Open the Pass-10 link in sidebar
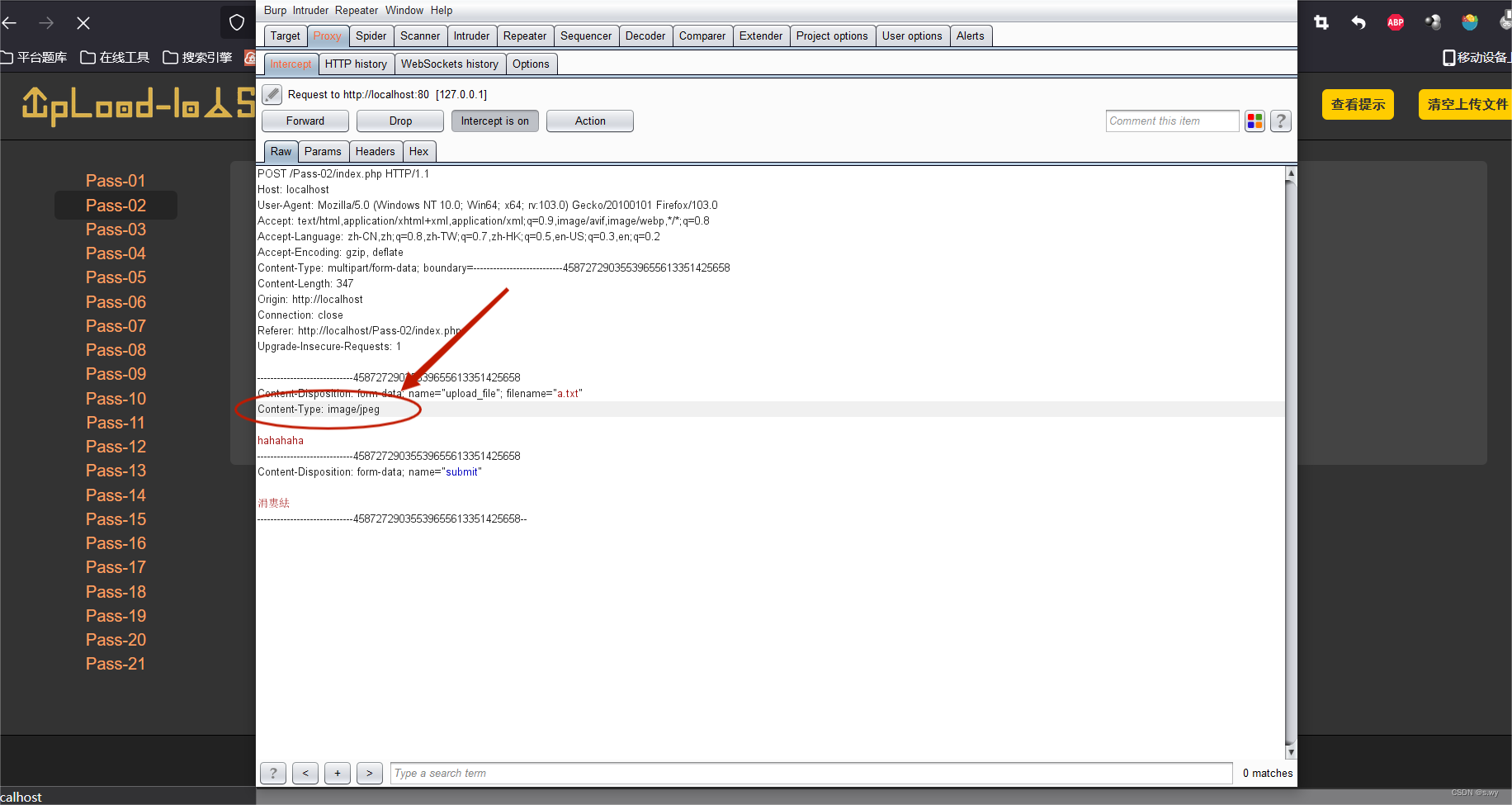 [x=116, y=399]
